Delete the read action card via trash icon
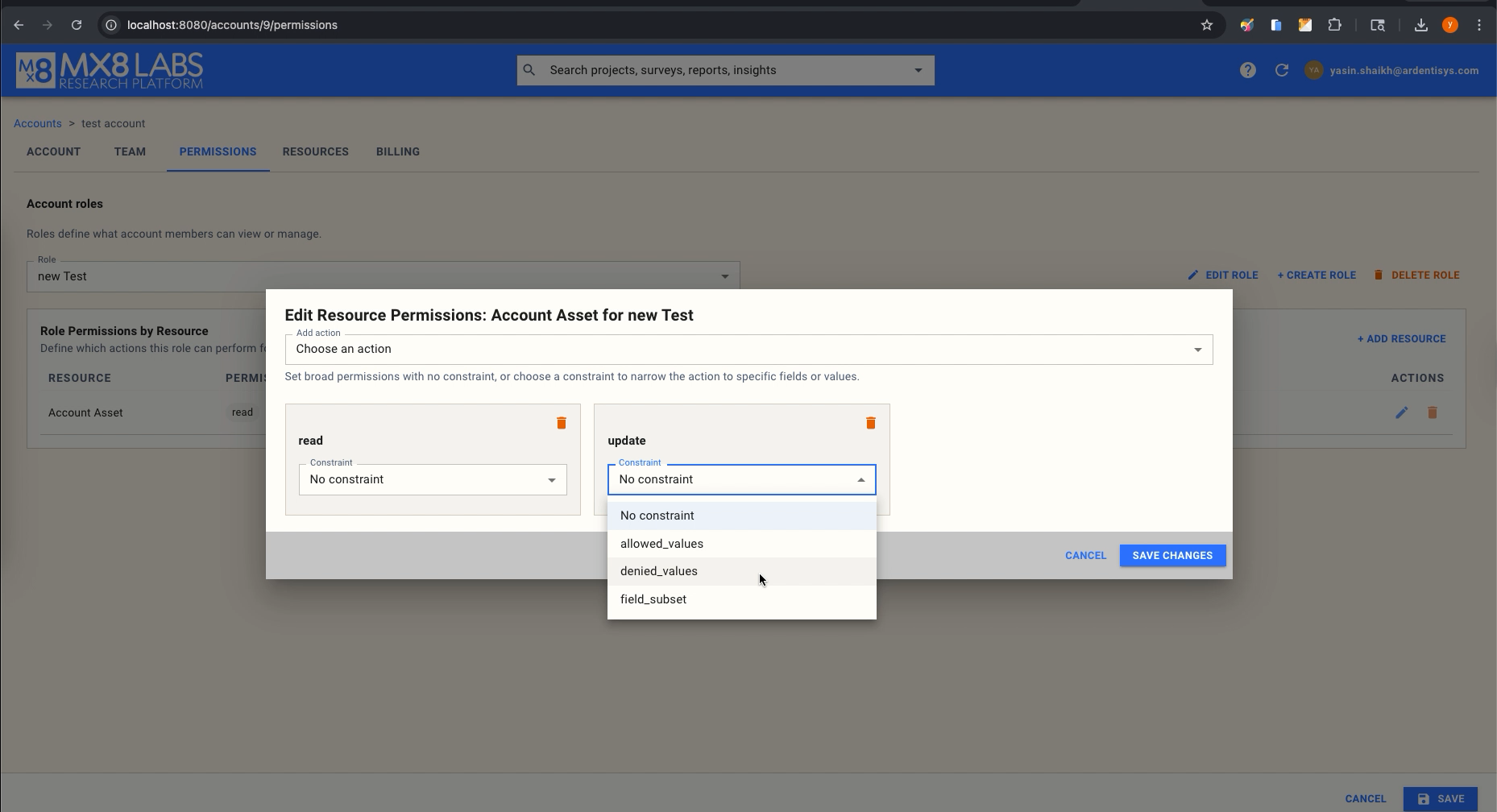This screenshot has height=812, width=1497. click(x=562, y=422)
